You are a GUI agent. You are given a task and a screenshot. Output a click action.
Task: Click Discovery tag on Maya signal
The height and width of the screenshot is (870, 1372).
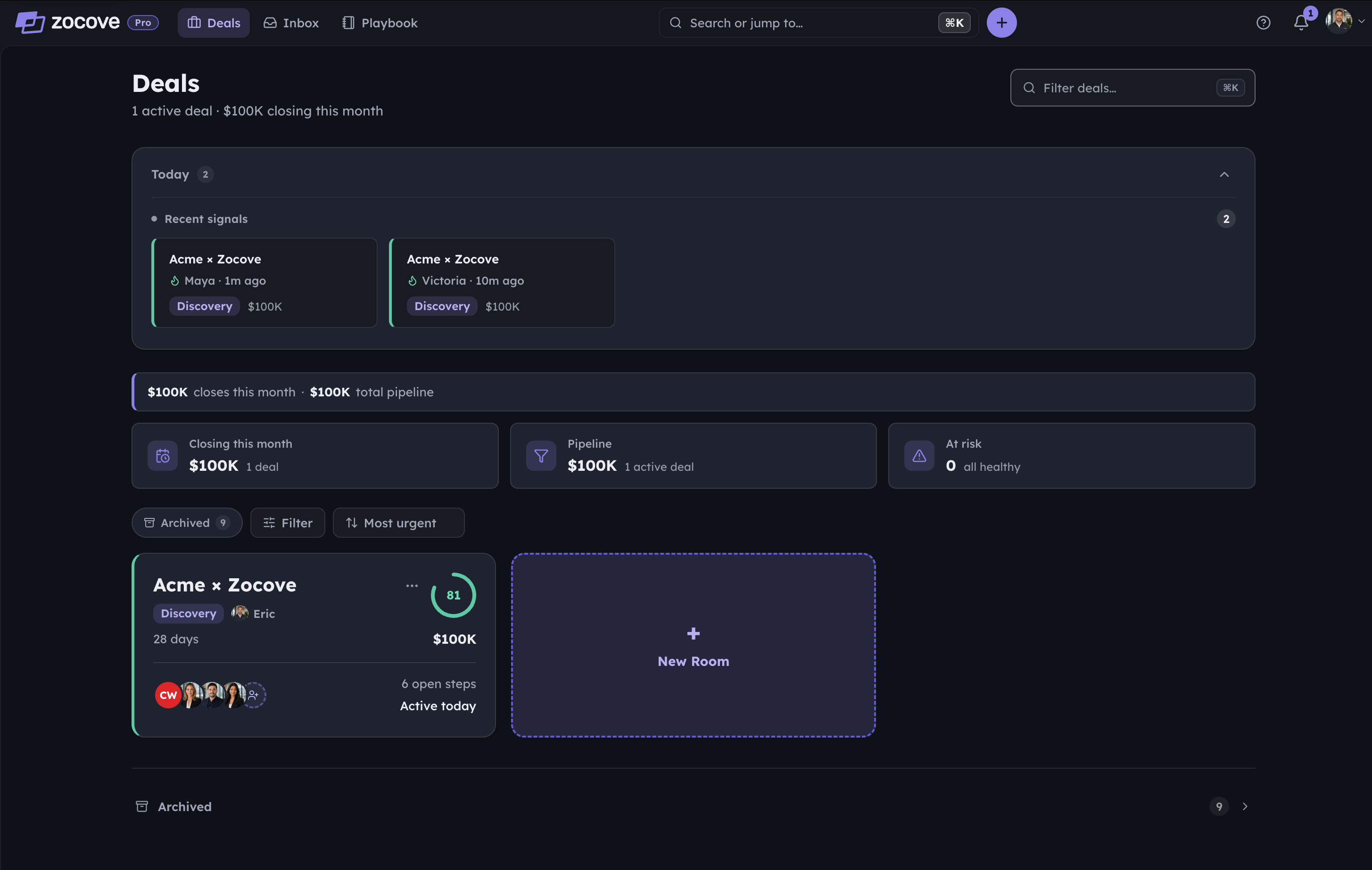[x=205, y=306]
